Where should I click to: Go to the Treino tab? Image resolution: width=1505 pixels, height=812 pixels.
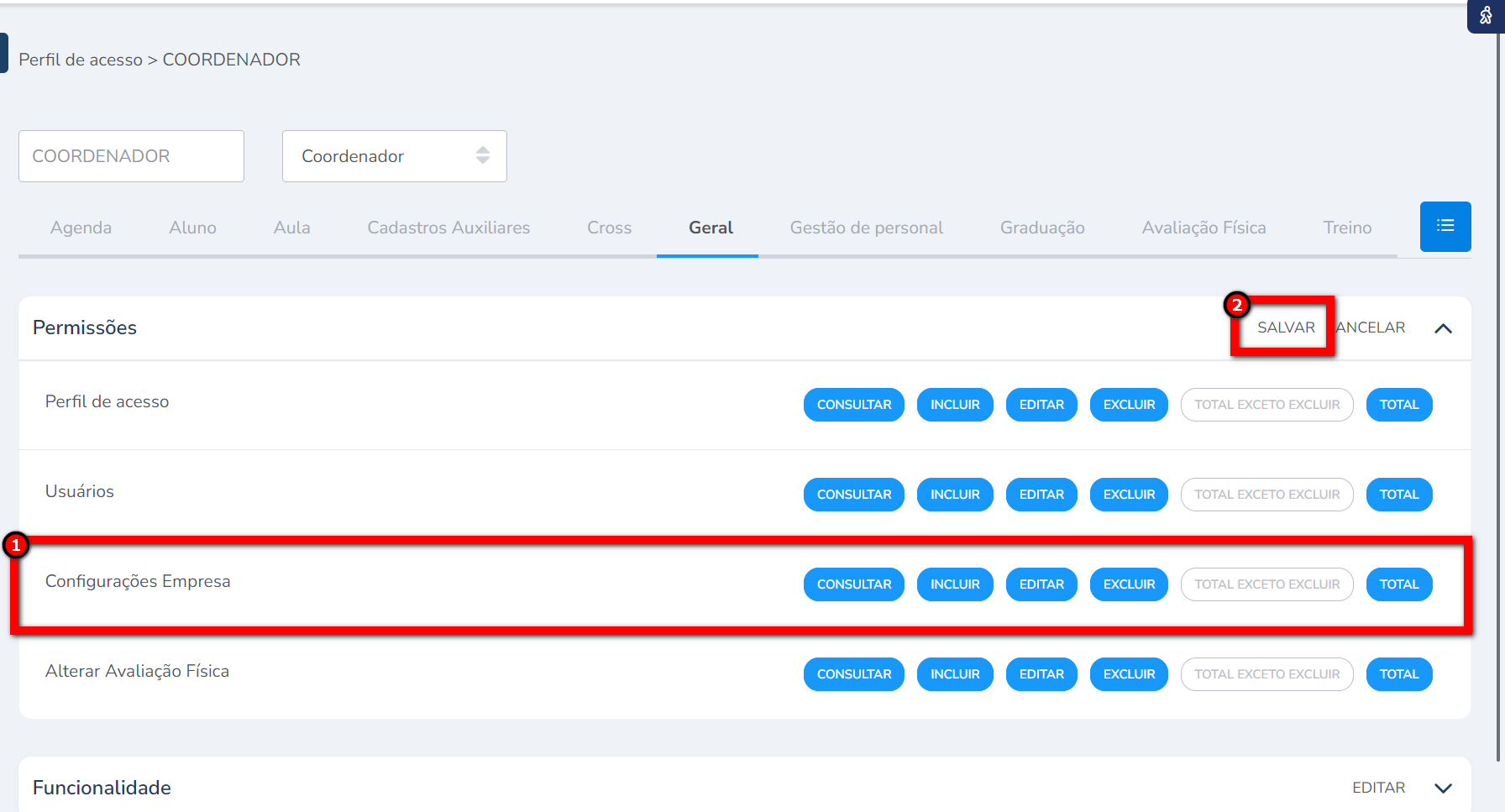[1346, 228]
